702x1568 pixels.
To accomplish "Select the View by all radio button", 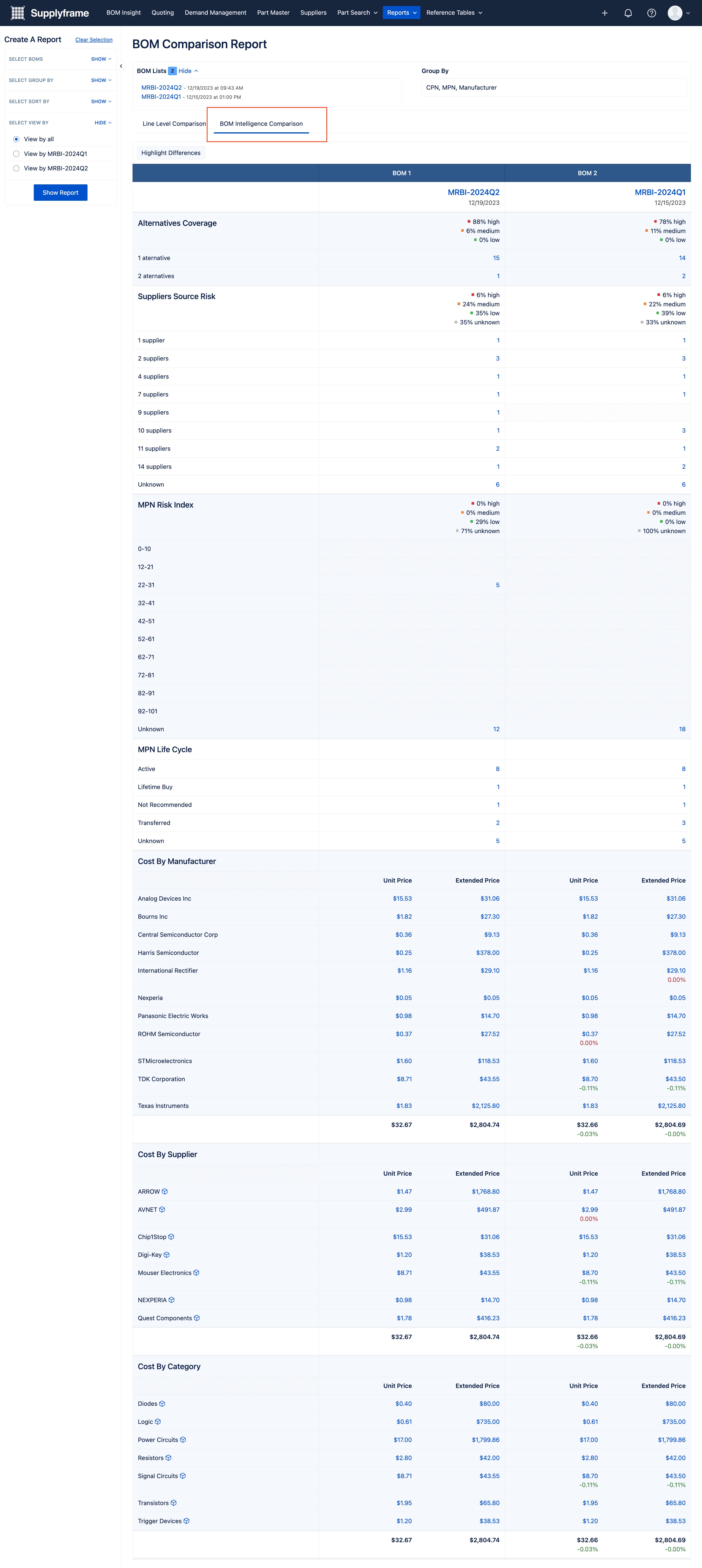I will [16, 139].
